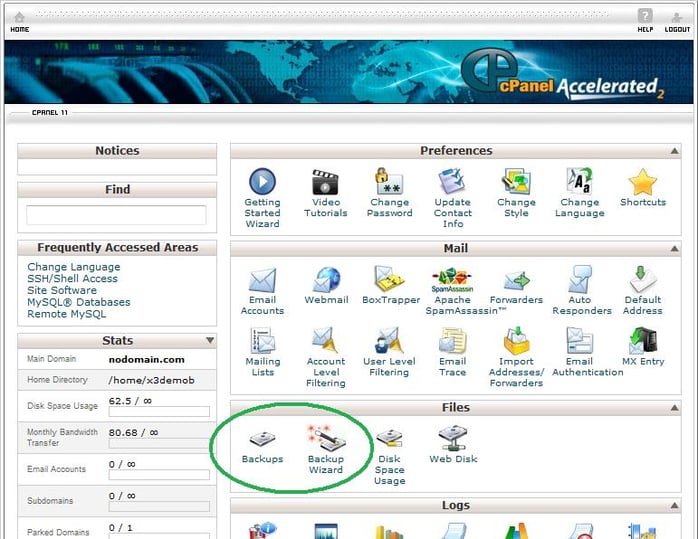Open the MySQL® Databases link

click(x=79, y=302)
